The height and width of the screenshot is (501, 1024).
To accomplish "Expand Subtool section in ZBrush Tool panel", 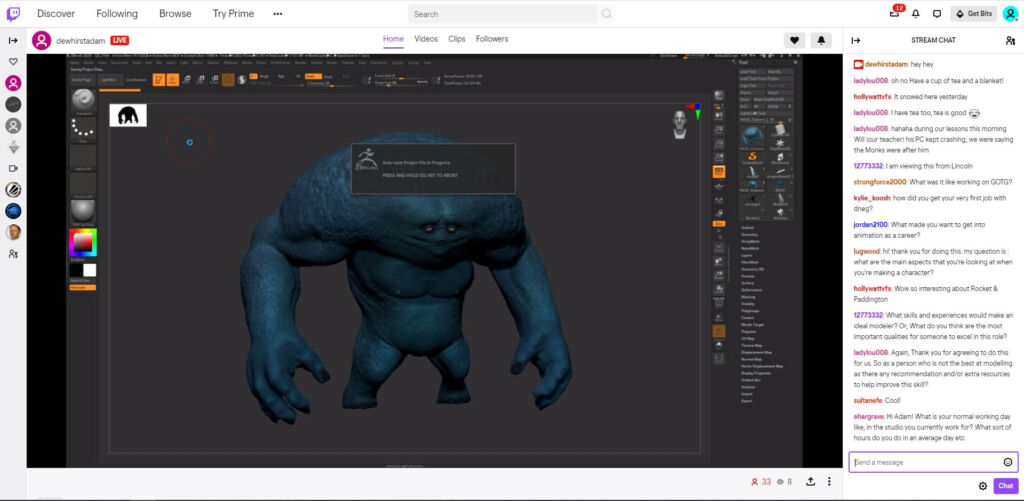I will (748, 227).
